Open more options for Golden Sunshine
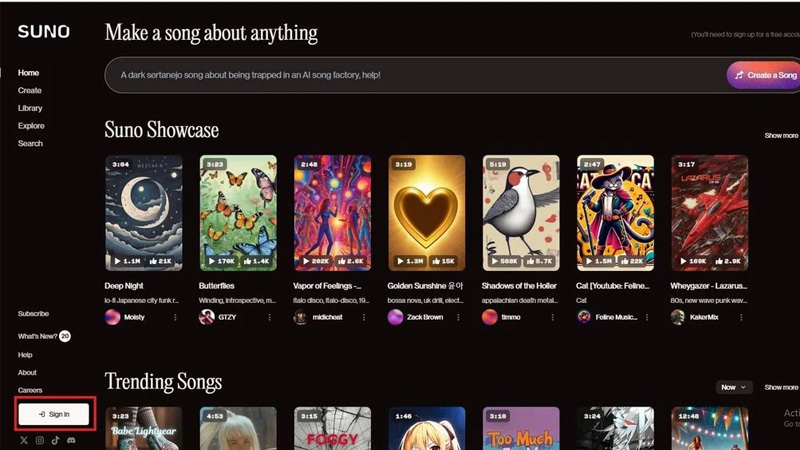Screen dimensions: 800x450 [458, 317]
